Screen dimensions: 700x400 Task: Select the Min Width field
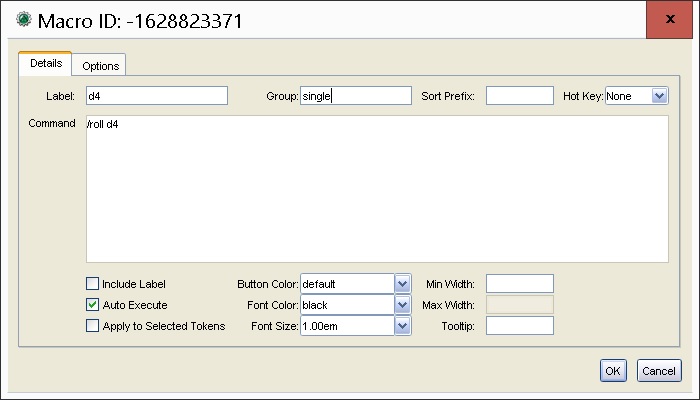click(x=519, y=284)
